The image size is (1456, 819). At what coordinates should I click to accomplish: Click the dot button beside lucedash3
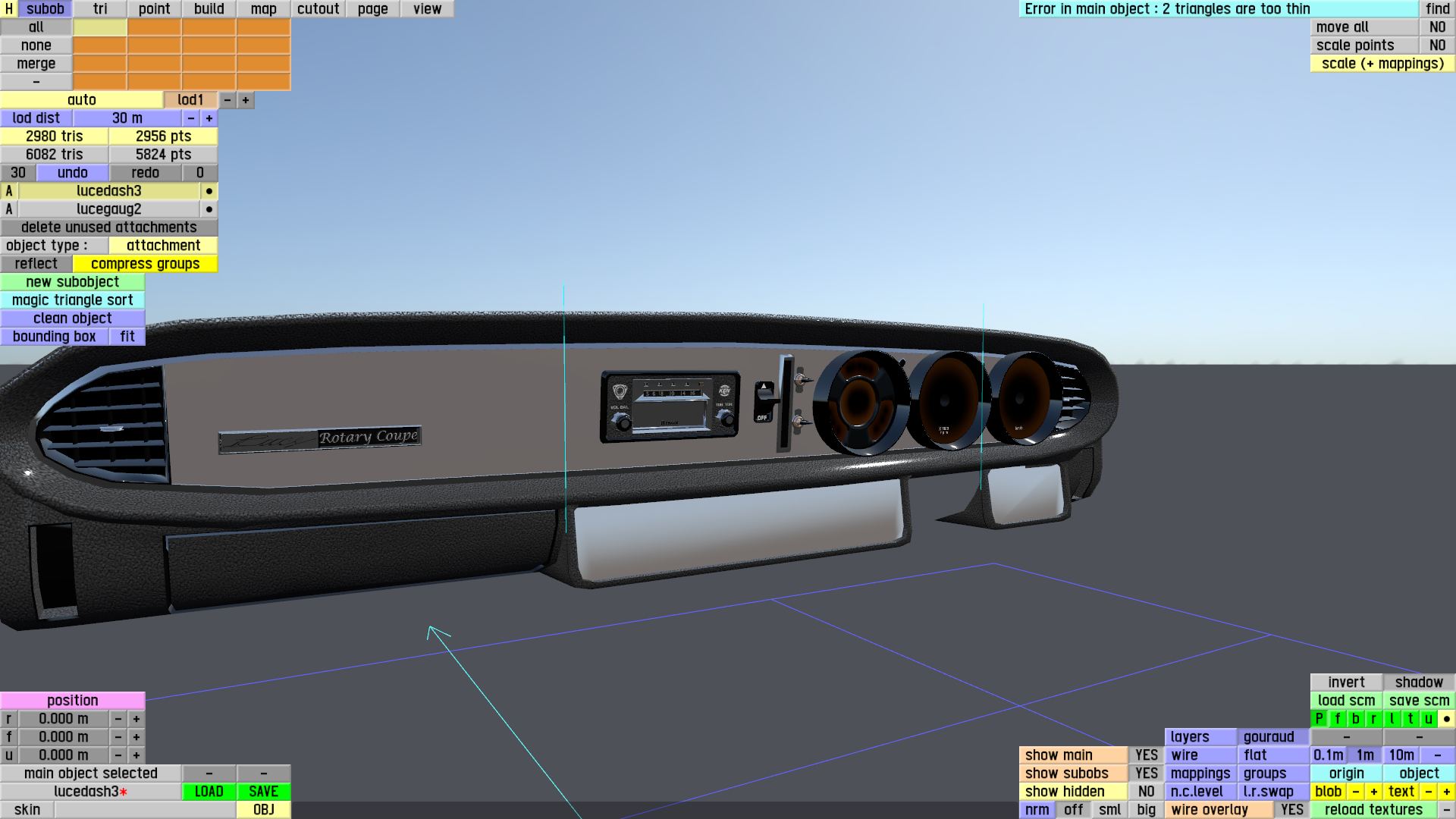point(209,191)
